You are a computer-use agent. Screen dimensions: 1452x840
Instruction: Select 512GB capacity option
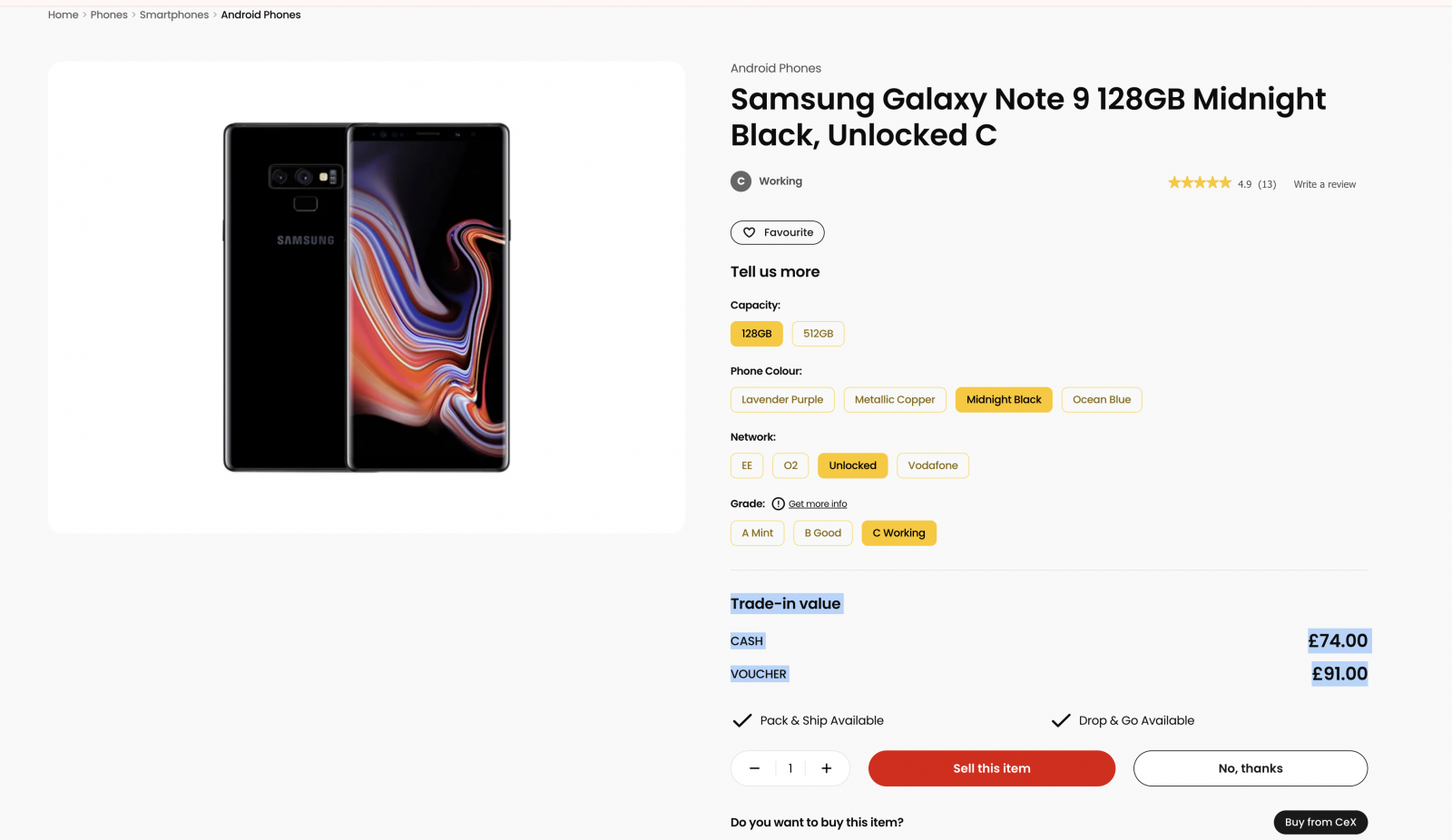click(818, 334)
